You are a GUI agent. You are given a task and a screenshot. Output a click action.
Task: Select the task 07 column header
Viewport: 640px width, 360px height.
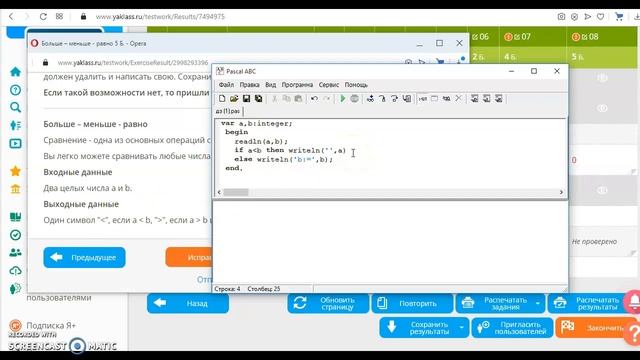[533, 37]
